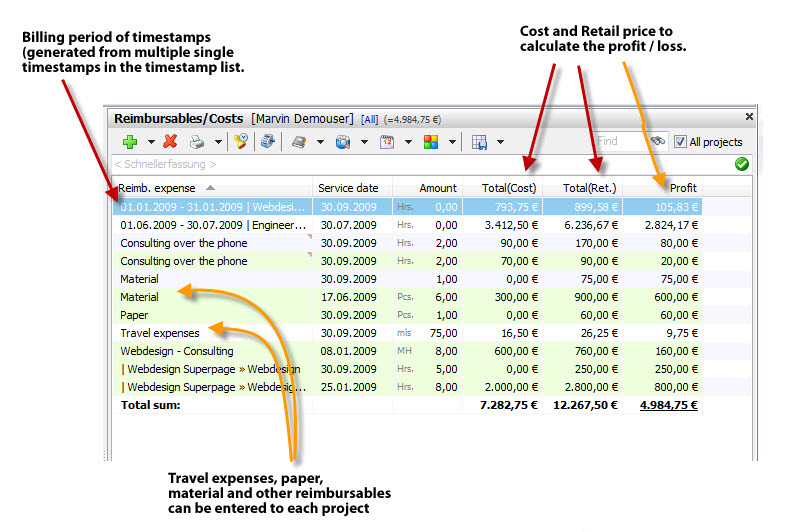This screenshot has width=806, height=532.
Task: Select Consulting over the phone row 70,00 €
Action: pos(407,261)
